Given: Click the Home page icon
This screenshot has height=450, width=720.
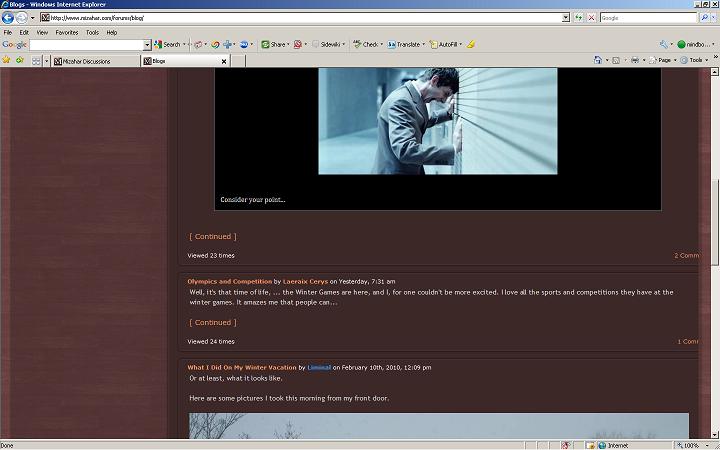Looking at the screenshot, I should pos(597,60).
